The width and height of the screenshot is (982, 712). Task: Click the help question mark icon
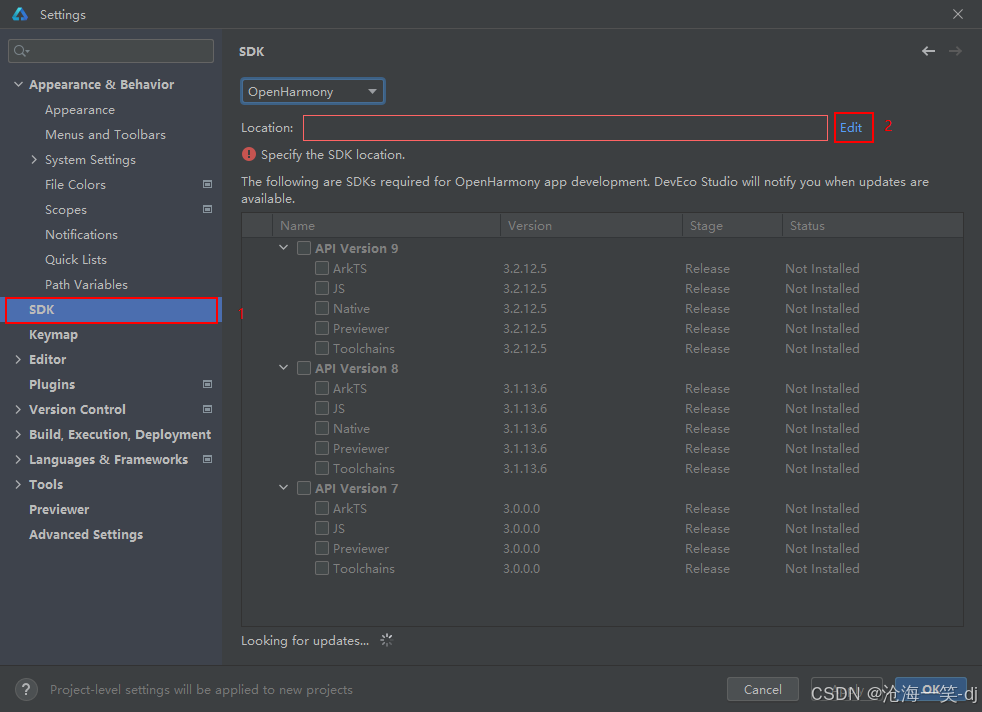pos(26,689)
